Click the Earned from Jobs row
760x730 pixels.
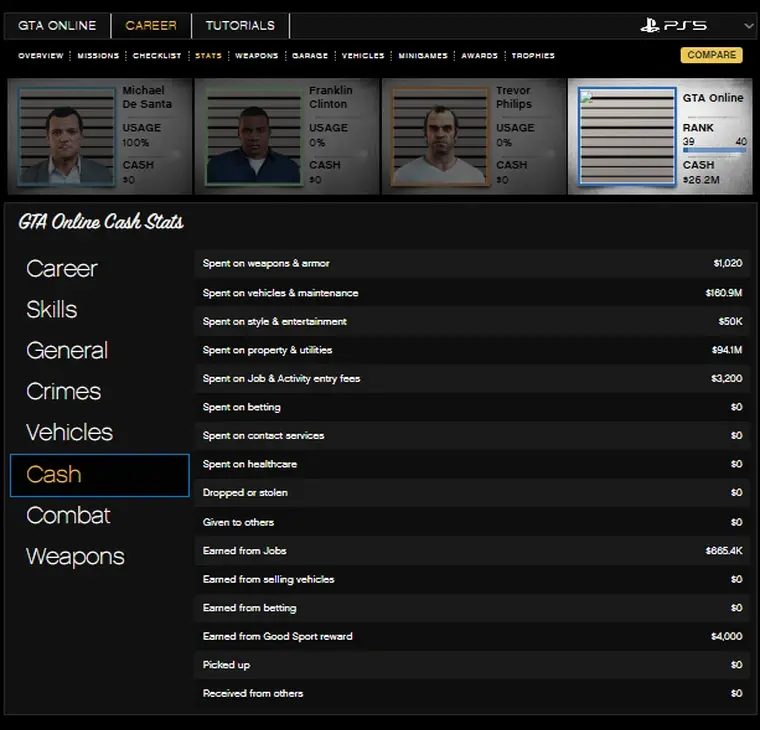472,551
